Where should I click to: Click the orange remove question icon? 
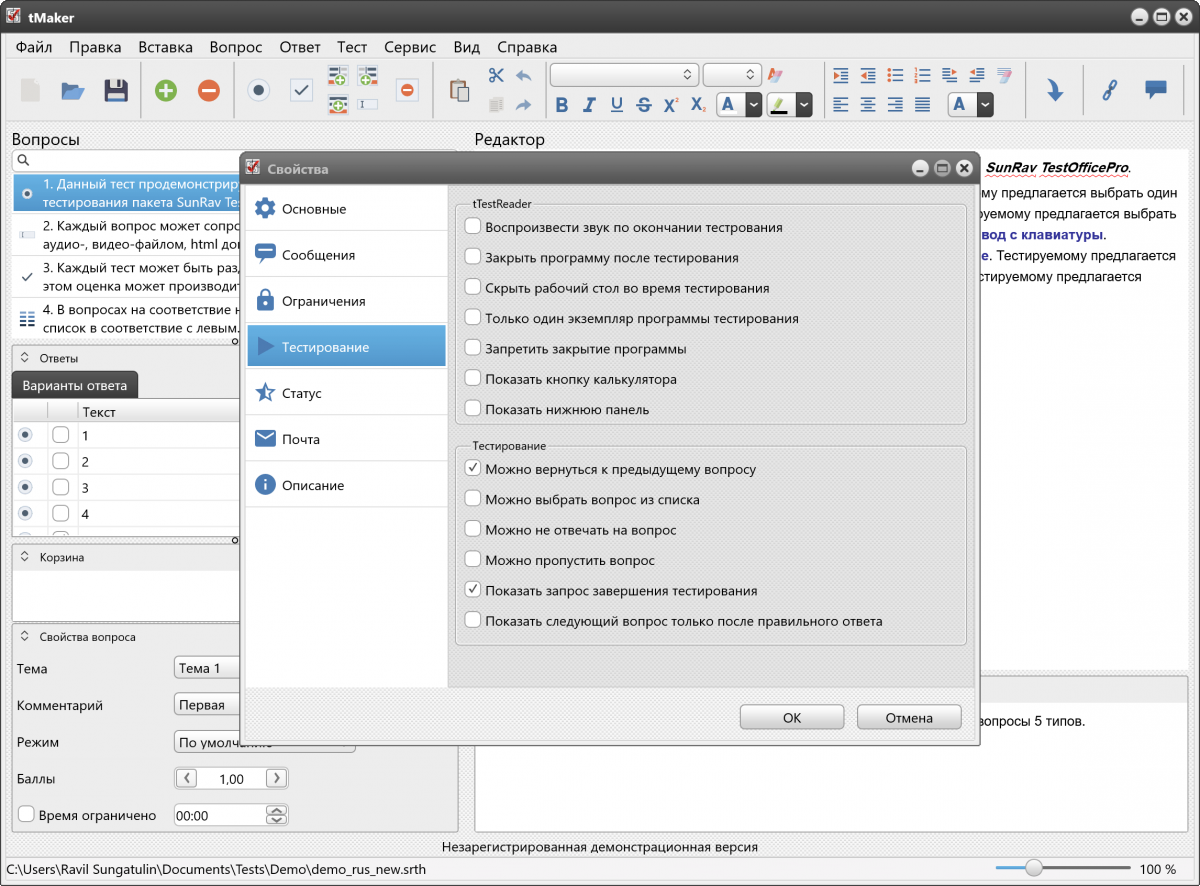tap(208, 91)
